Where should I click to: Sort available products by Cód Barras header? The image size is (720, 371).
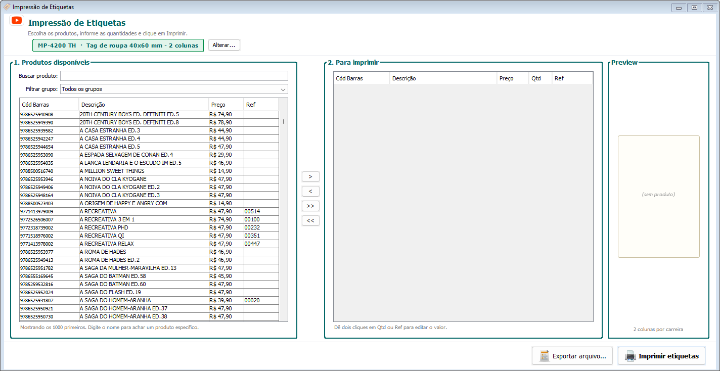49,105
